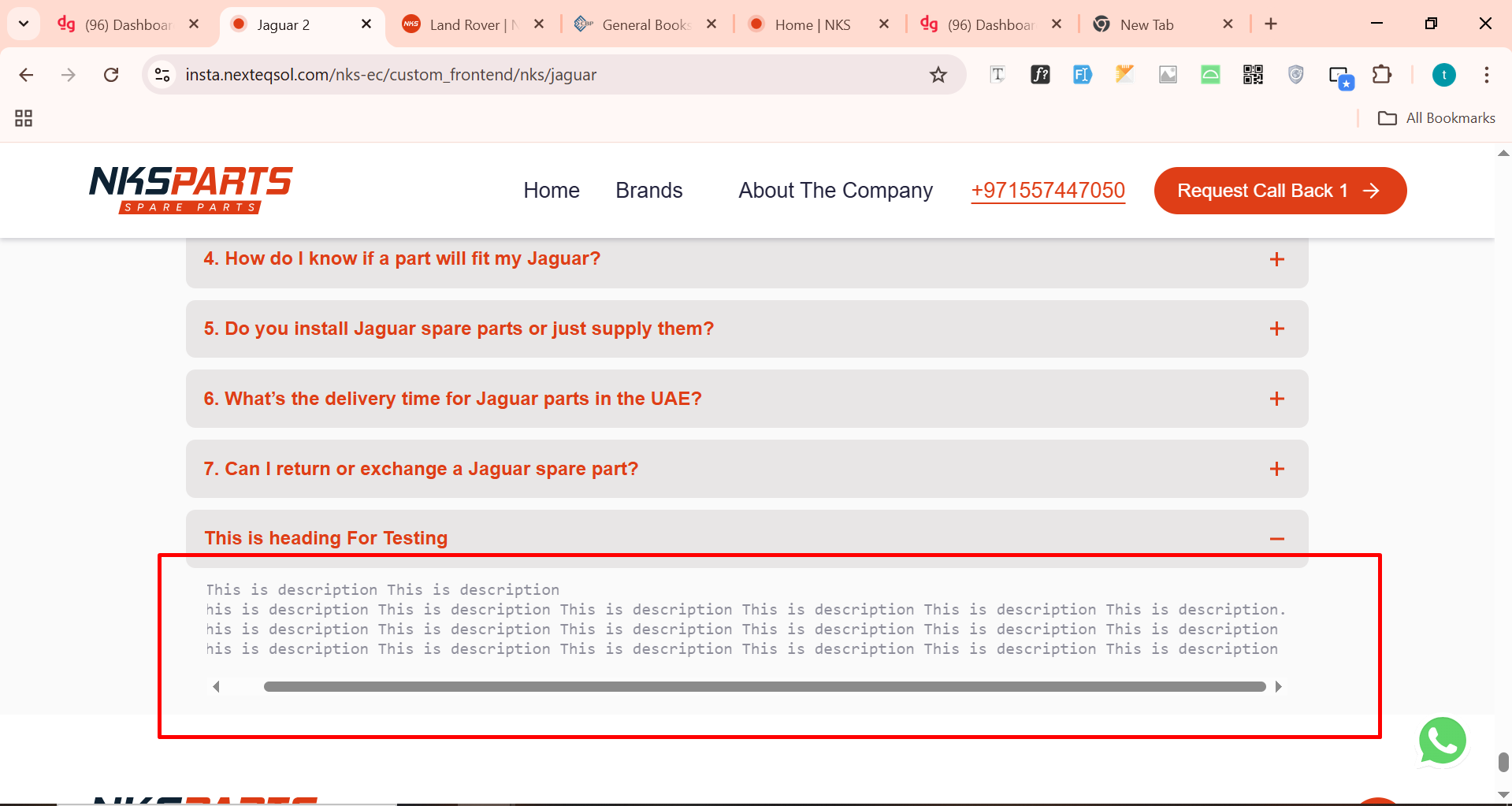Click the description box horizontal scrollbar
1512x806 pixels.
[764, 687]
